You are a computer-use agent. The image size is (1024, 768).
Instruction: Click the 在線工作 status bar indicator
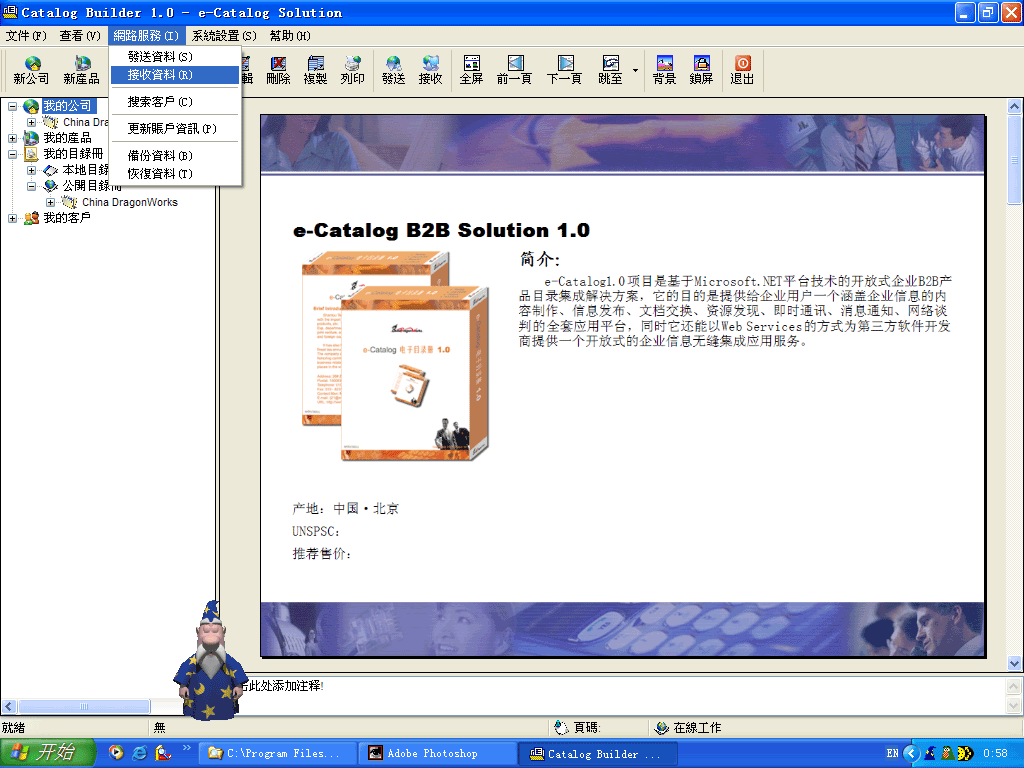[x=688, y=728]
